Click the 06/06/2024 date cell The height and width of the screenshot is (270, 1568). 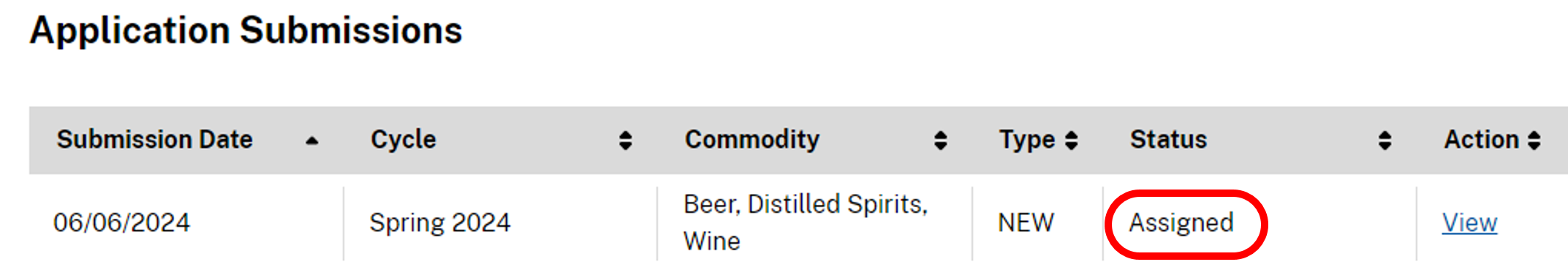pos(121,222)
